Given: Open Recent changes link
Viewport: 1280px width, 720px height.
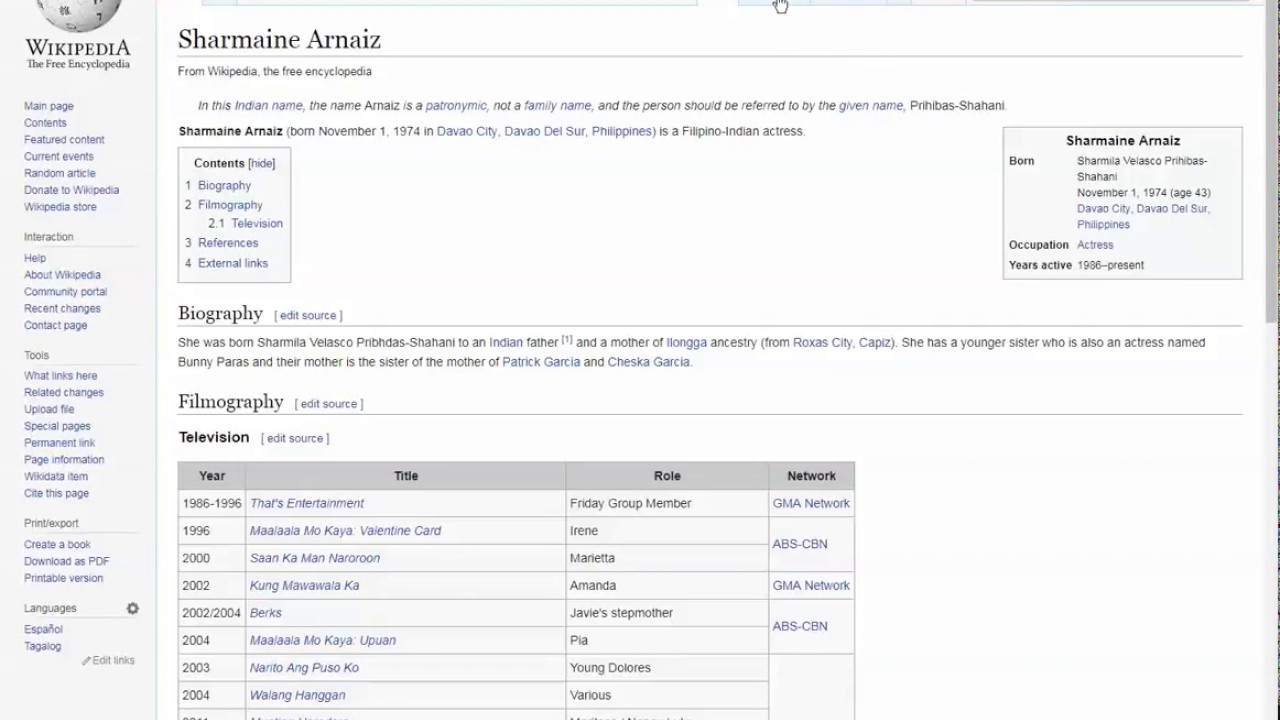Looking at the screenshot, I should [x=62, y=309].
